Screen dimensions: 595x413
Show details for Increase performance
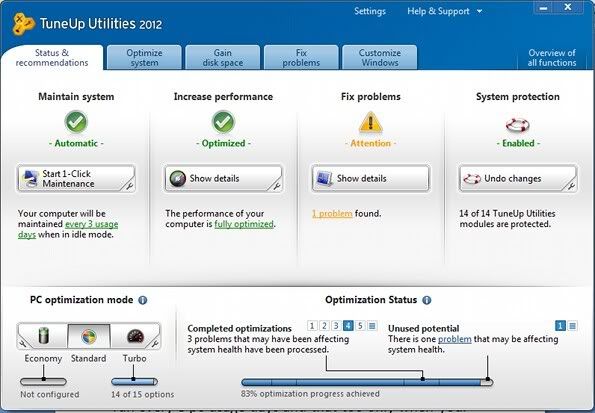point(223,178)
